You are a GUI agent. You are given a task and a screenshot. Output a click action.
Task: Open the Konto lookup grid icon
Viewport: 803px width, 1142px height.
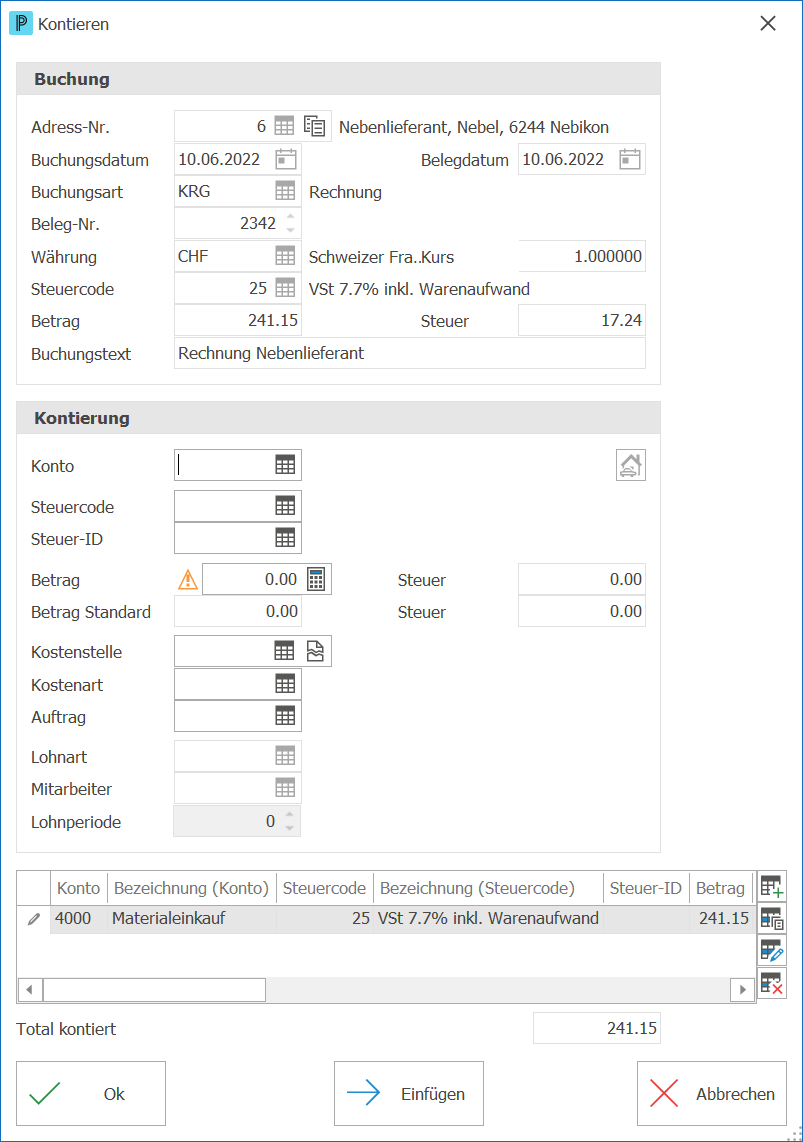[285, 465]
